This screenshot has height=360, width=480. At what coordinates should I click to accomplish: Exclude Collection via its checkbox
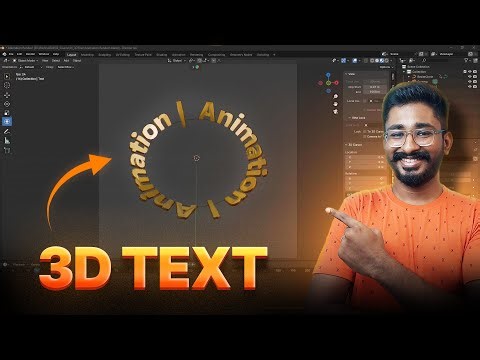[x=465, y=72]
